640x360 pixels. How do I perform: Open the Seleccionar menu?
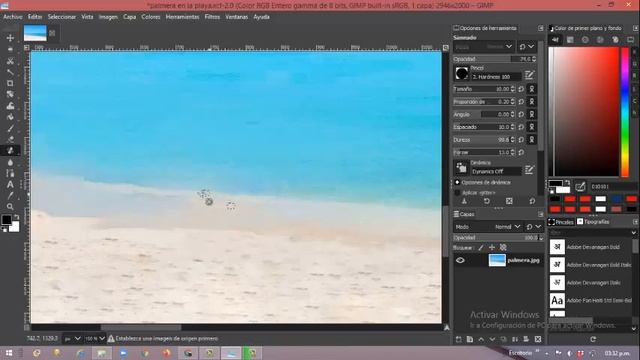62,17
